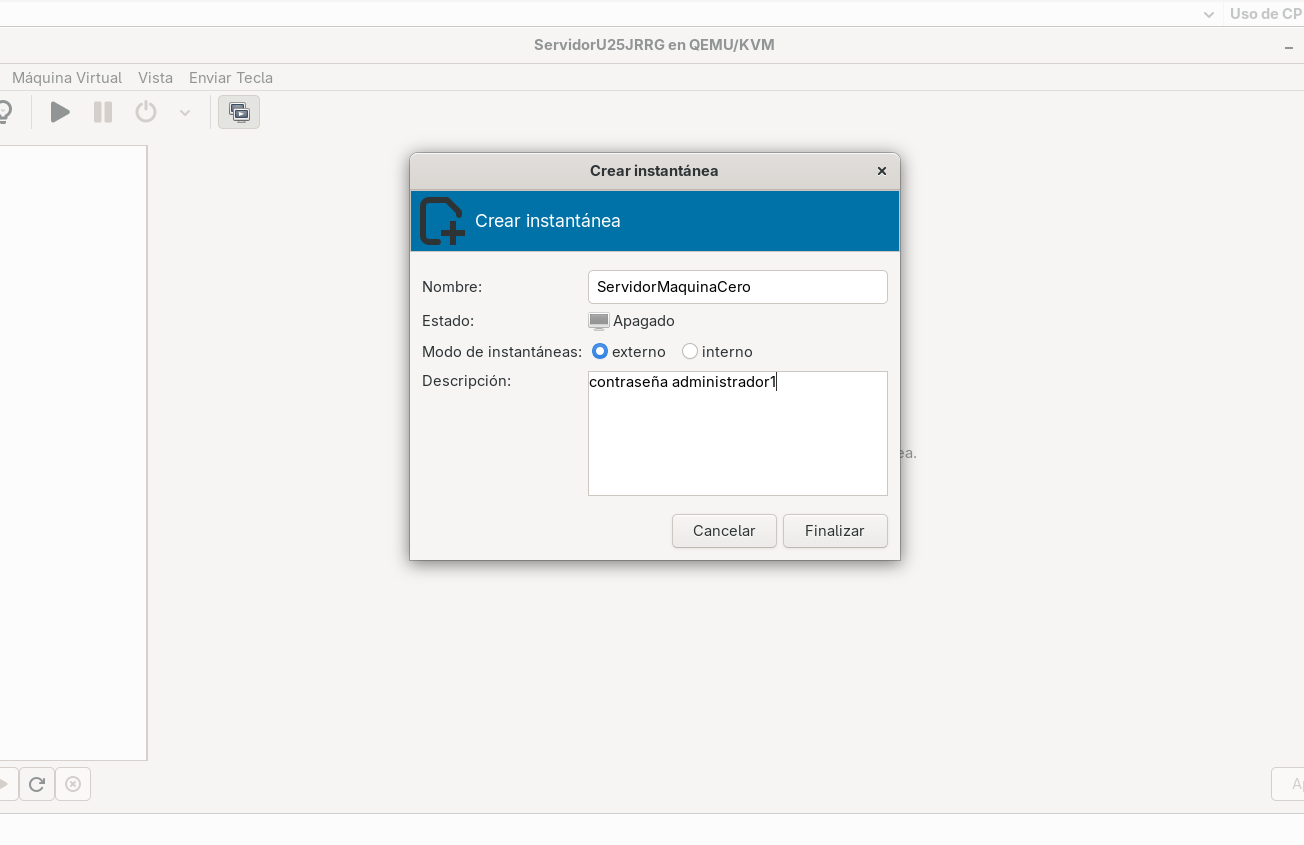Open the Vista menu
The width and height of the screenshot is (1304, 845).
pyautogui.click(x=155, y=78)
